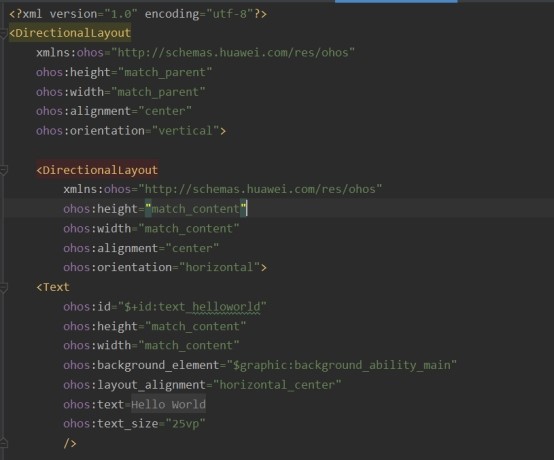554x460 pixels.
Task: Click the highlighted outer <DirectionalLayout tag
Action: click(70, 33)
